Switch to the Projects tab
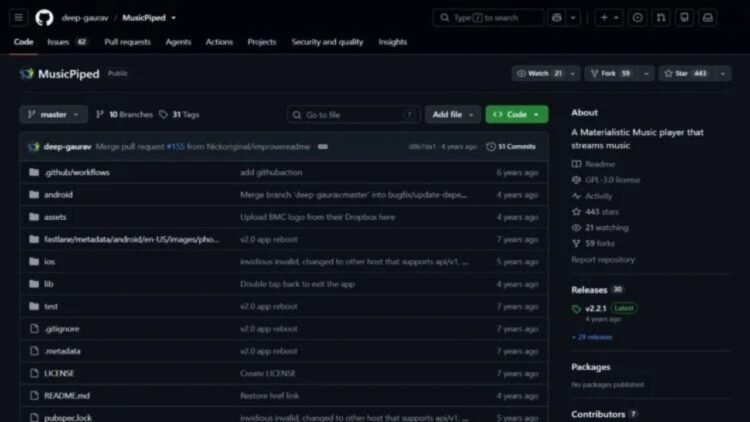Image resolution: width=750 pixels, height=422 pixels. 262,42
